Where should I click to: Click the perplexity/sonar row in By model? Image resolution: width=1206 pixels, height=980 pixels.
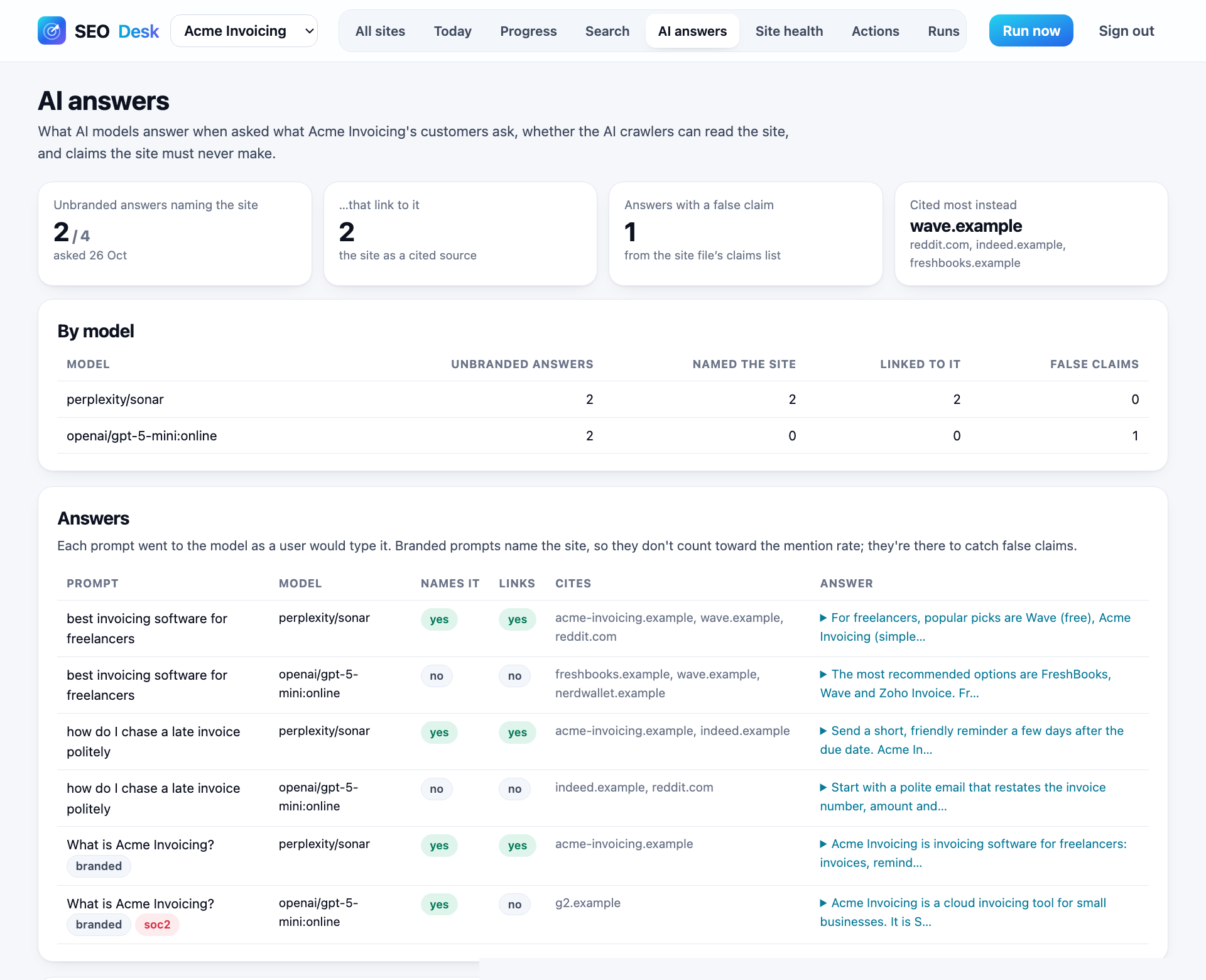click(x=602, y=400)
